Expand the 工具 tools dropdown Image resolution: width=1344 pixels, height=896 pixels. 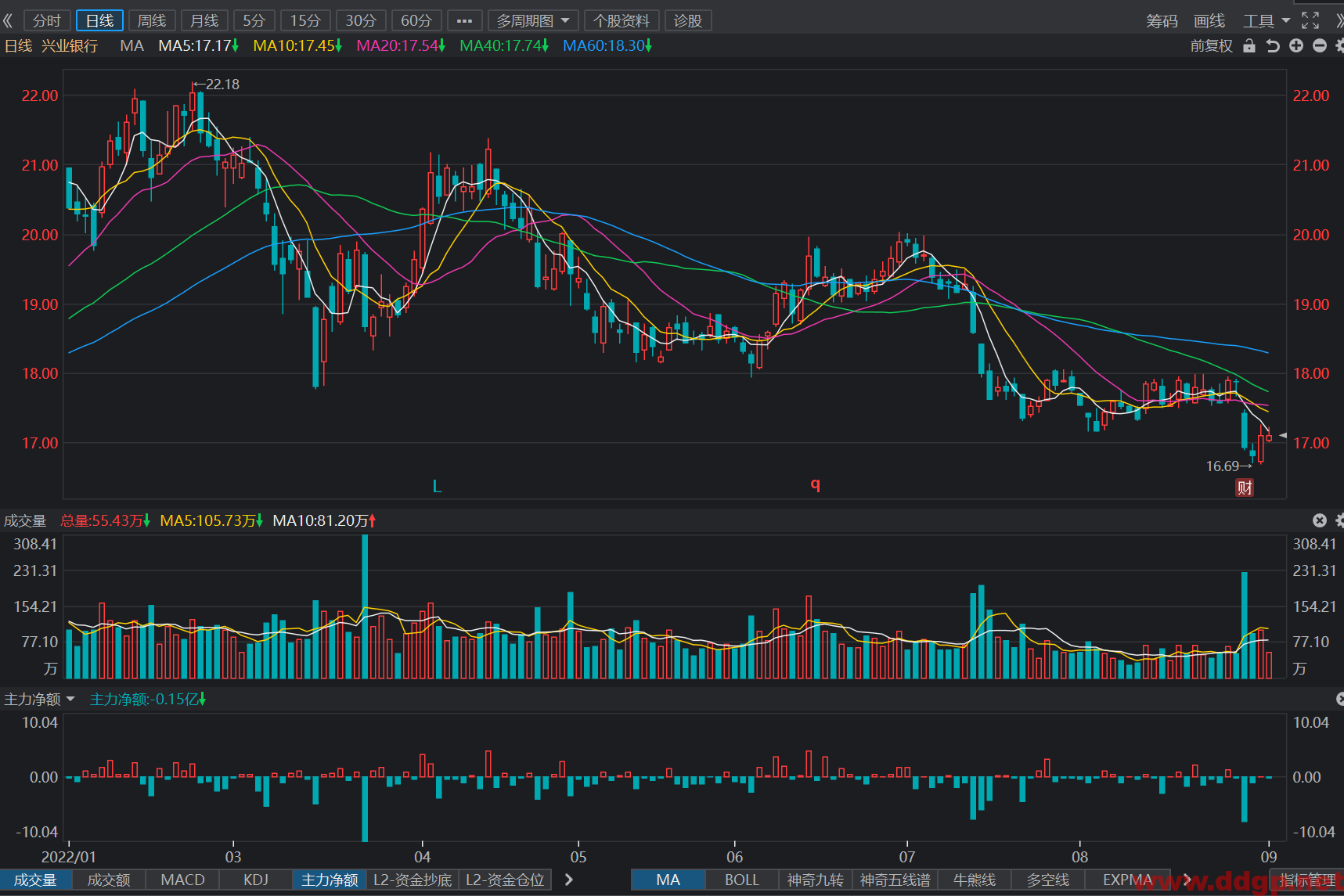[1267, 20]
